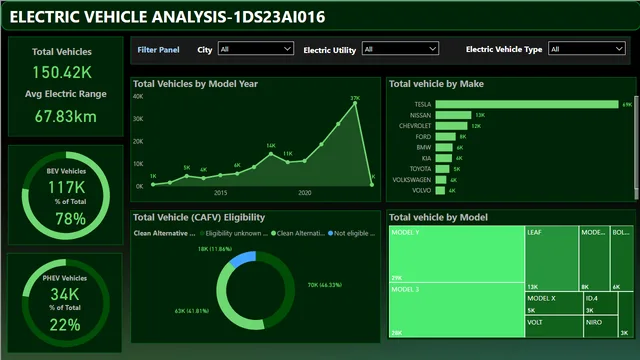Screen dimensions: 640x360
Task: Click the 2015 axis label
Action: tap(220, 193)
